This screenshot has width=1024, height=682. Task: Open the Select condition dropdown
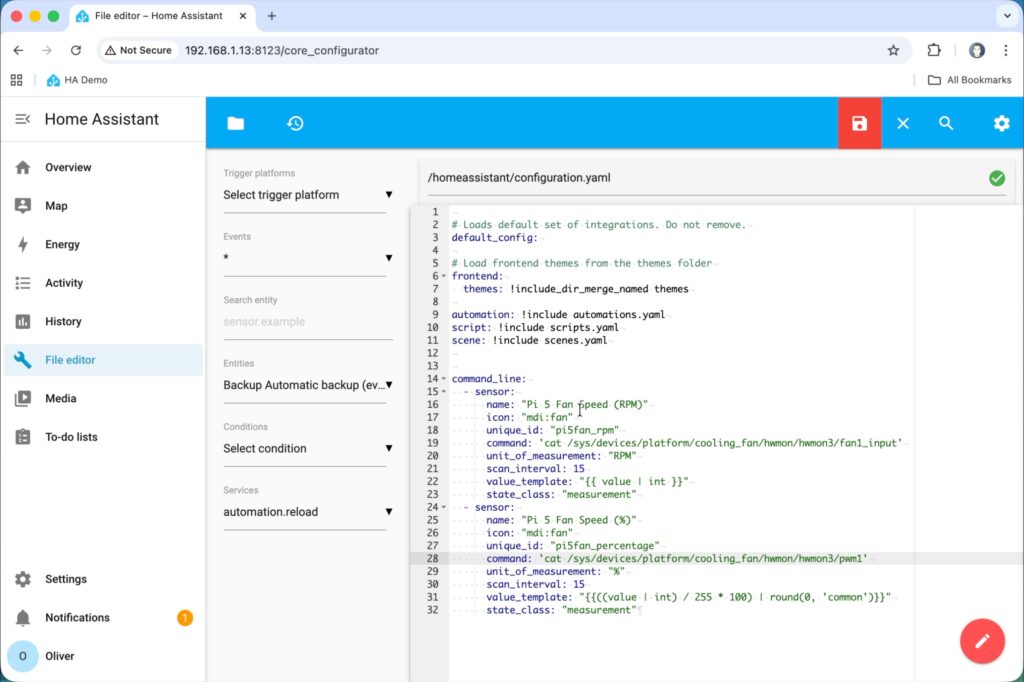click(x=305, y=449)
